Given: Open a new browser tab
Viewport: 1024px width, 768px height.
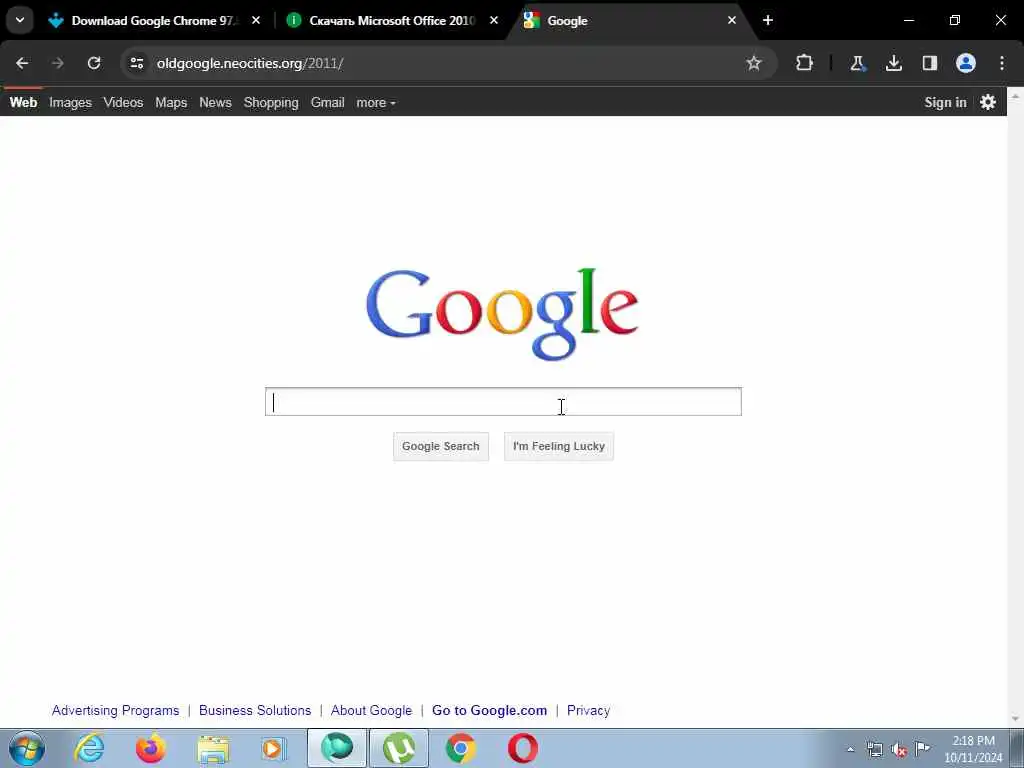Looking at the screenshot, I should 768,21.
